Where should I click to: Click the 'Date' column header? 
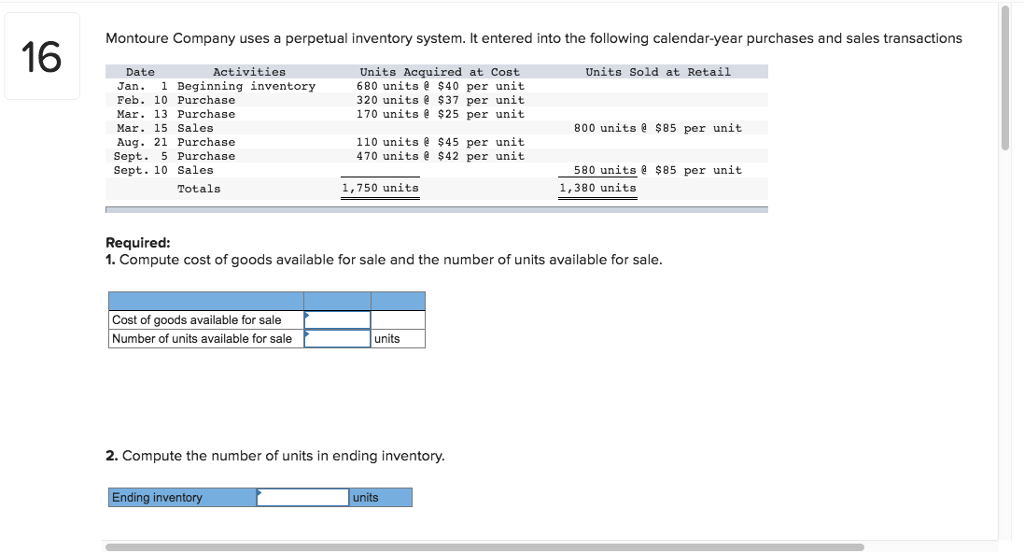140,72
